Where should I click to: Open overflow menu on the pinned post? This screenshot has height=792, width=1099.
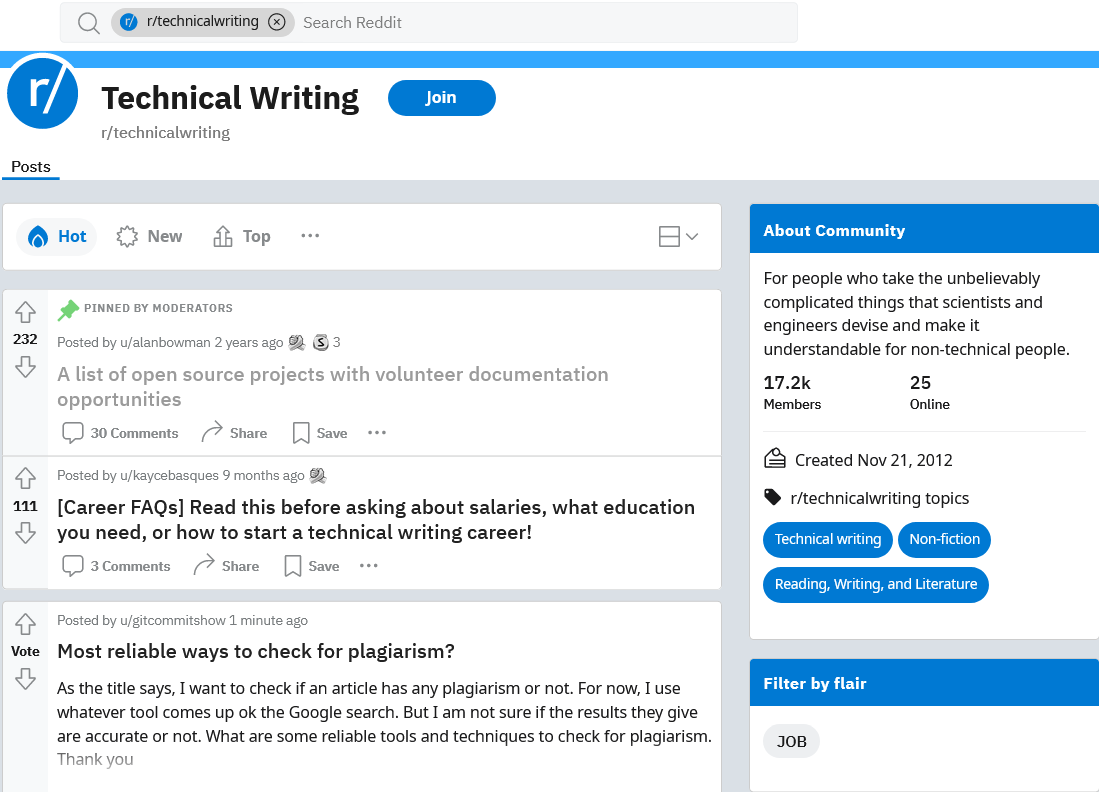pyautogui.click(x=376, y=432)
